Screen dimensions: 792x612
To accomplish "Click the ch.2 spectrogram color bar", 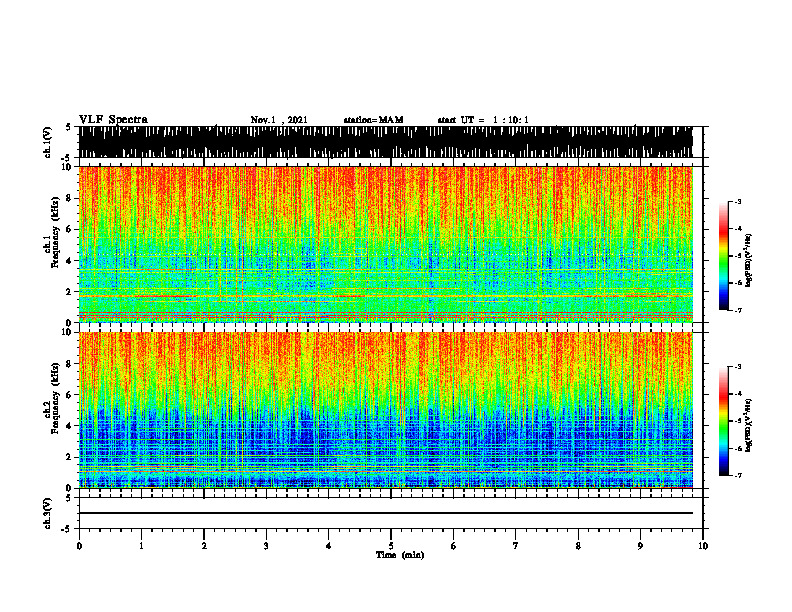I will [x=723, y=421].
